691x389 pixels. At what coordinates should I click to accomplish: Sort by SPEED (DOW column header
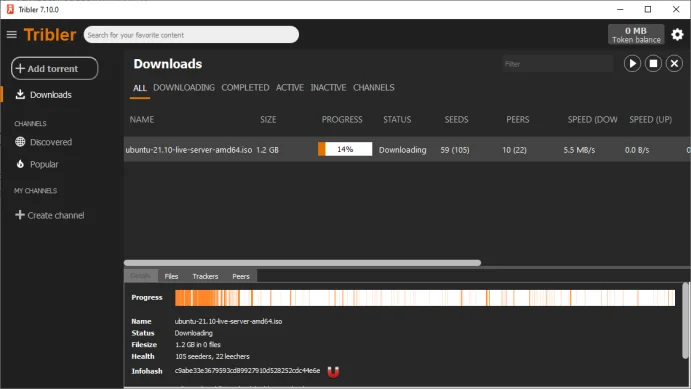[x=592, y=119]
